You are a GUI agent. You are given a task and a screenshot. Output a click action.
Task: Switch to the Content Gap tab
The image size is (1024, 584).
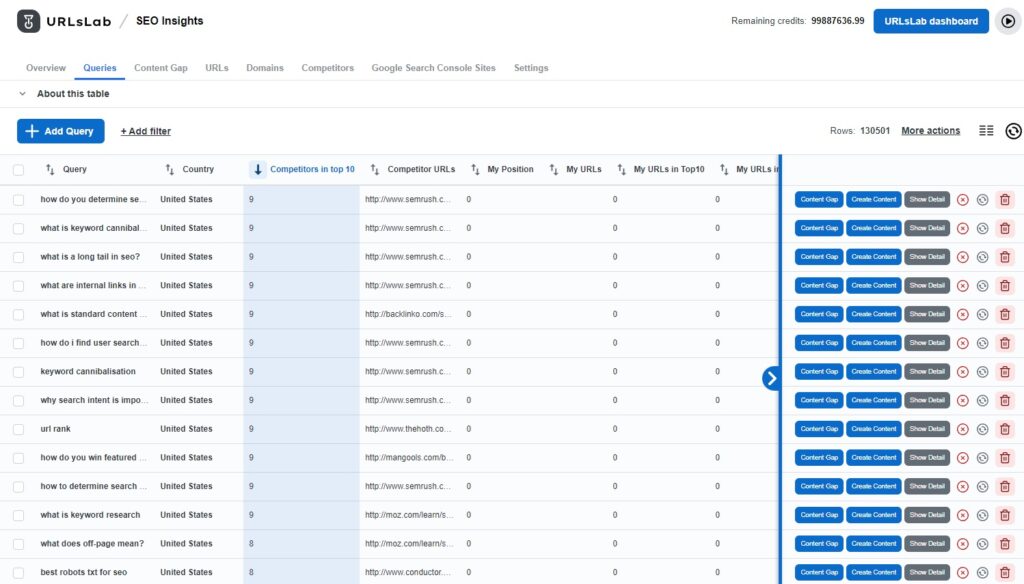(x=161, y=68)
